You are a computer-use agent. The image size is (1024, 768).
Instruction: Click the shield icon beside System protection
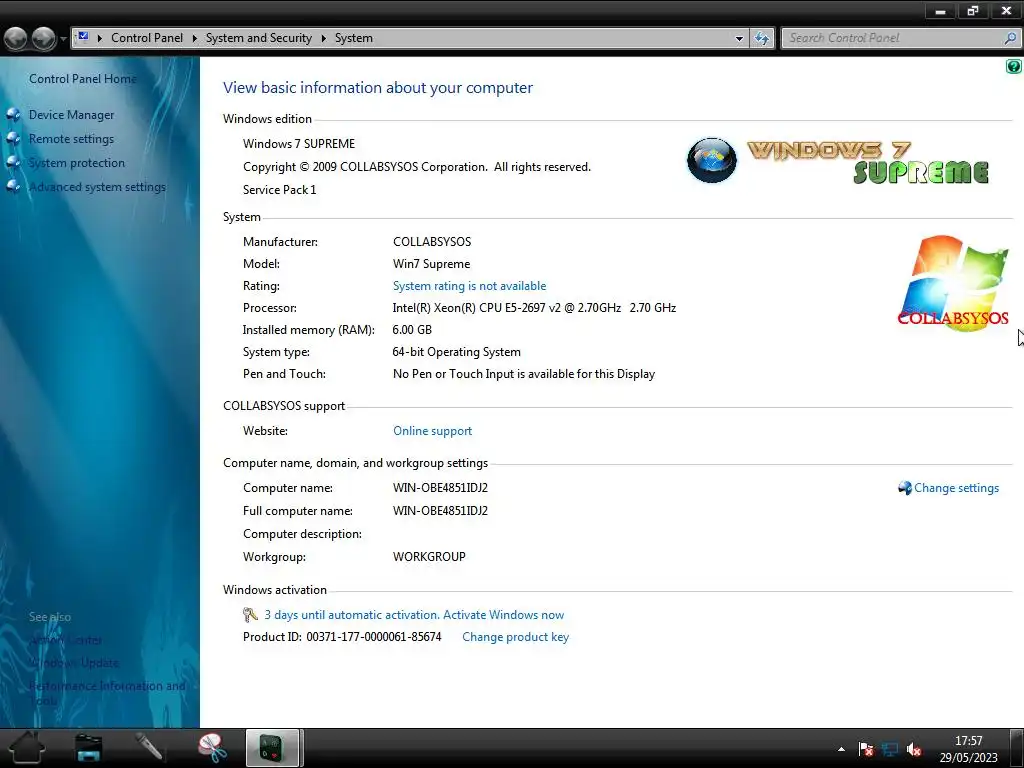point(14,163)
